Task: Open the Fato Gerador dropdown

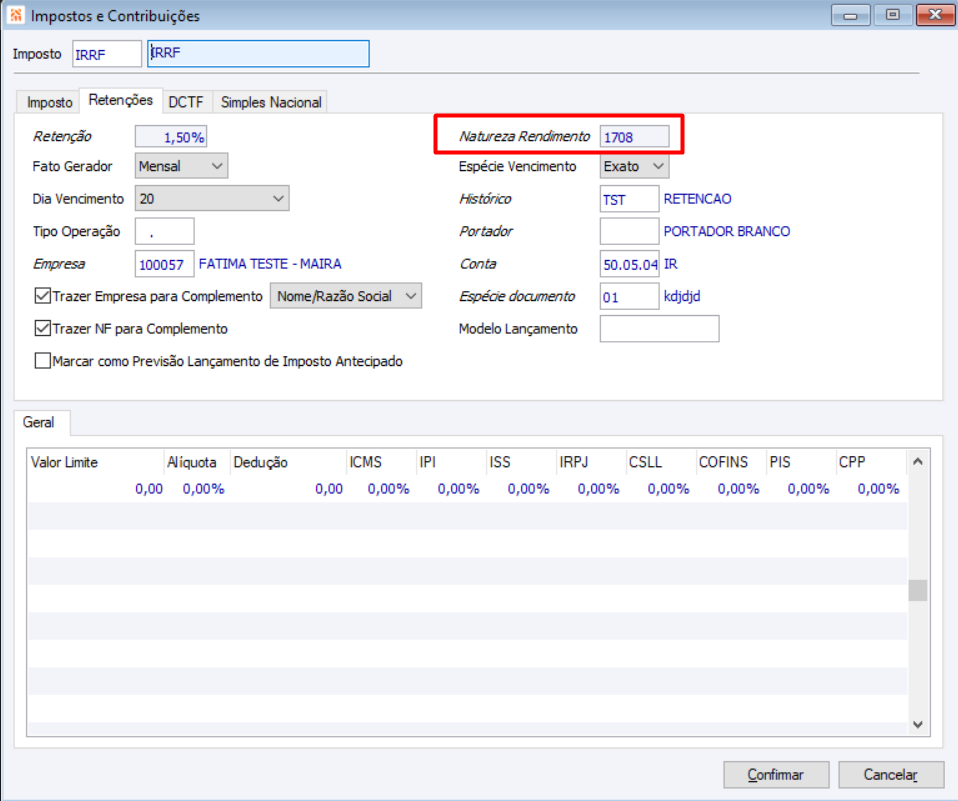Action: pyautogui.click(x=181, y=166)
